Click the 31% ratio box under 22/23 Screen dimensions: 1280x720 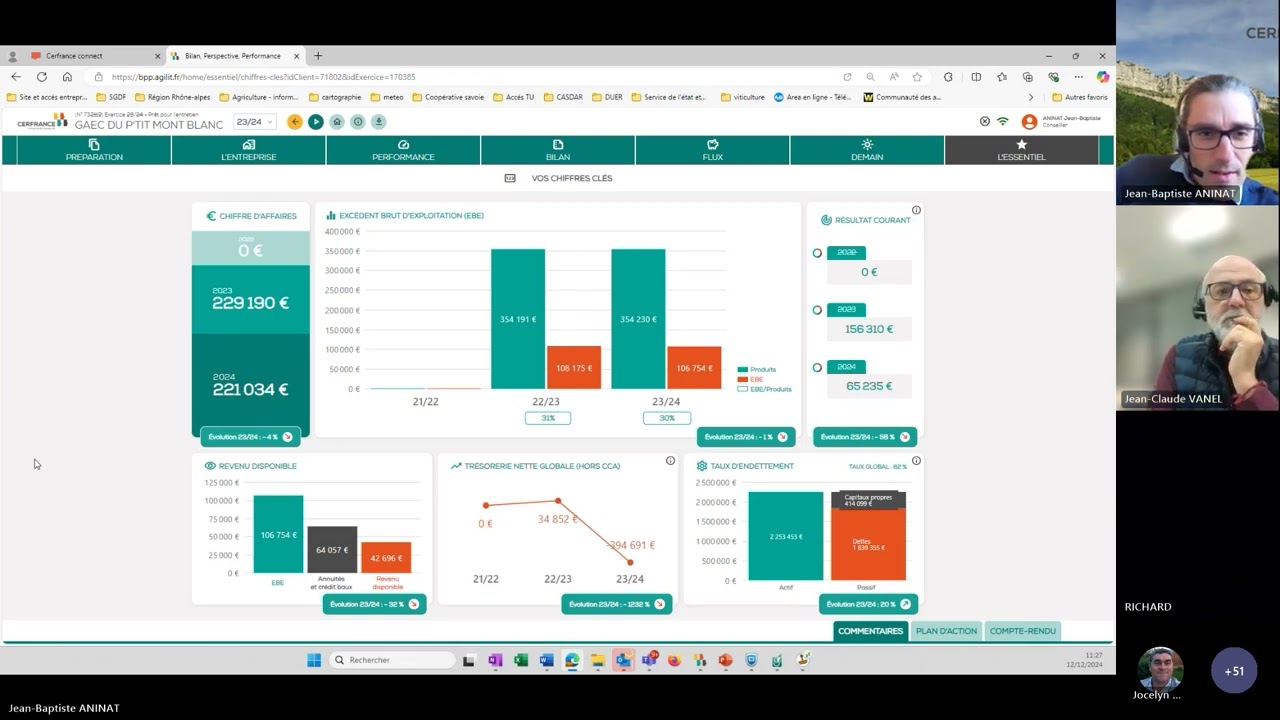[x=548, y=418]
